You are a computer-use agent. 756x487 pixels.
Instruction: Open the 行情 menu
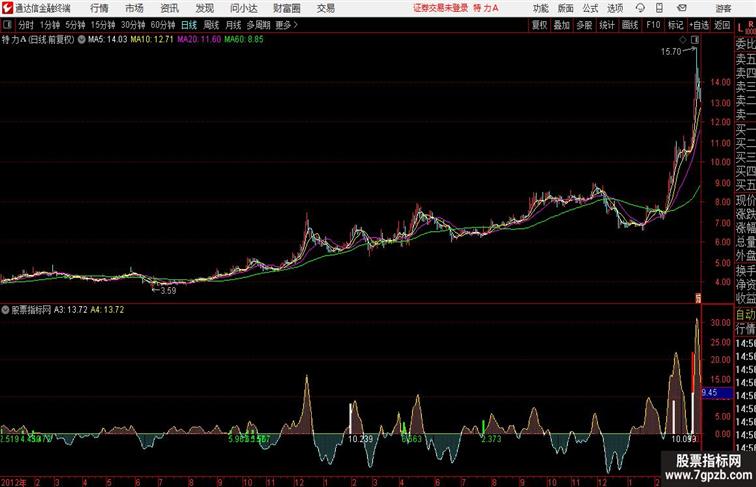(99, 8)
